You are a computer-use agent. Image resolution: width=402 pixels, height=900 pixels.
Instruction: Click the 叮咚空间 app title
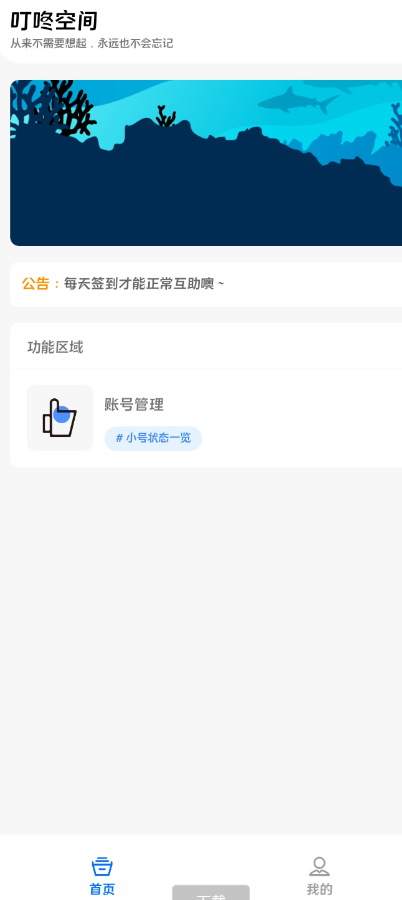pyautogui.click(x=54, y=21)
